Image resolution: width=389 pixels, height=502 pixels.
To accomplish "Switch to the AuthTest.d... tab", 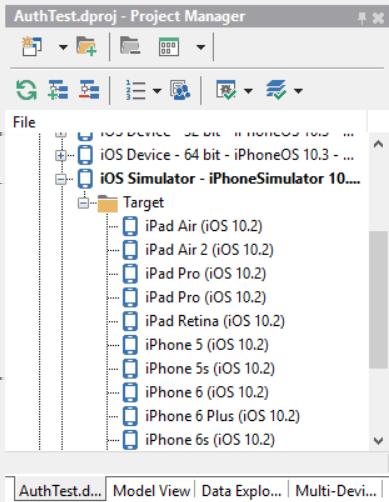I will [x=60, y=490].
